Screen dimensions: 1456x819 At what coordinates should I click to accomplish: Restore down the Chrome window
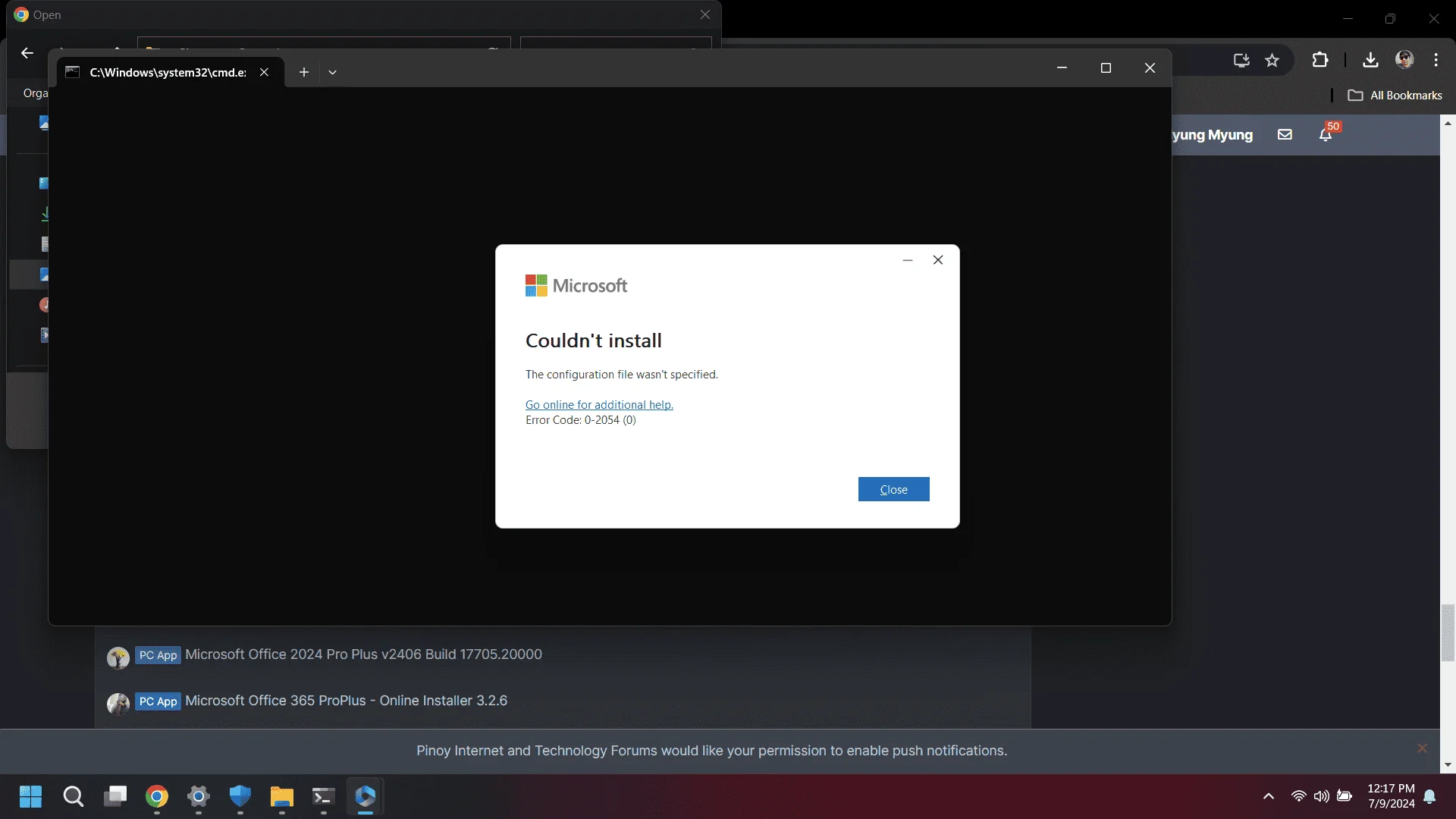click(1390, 18)
